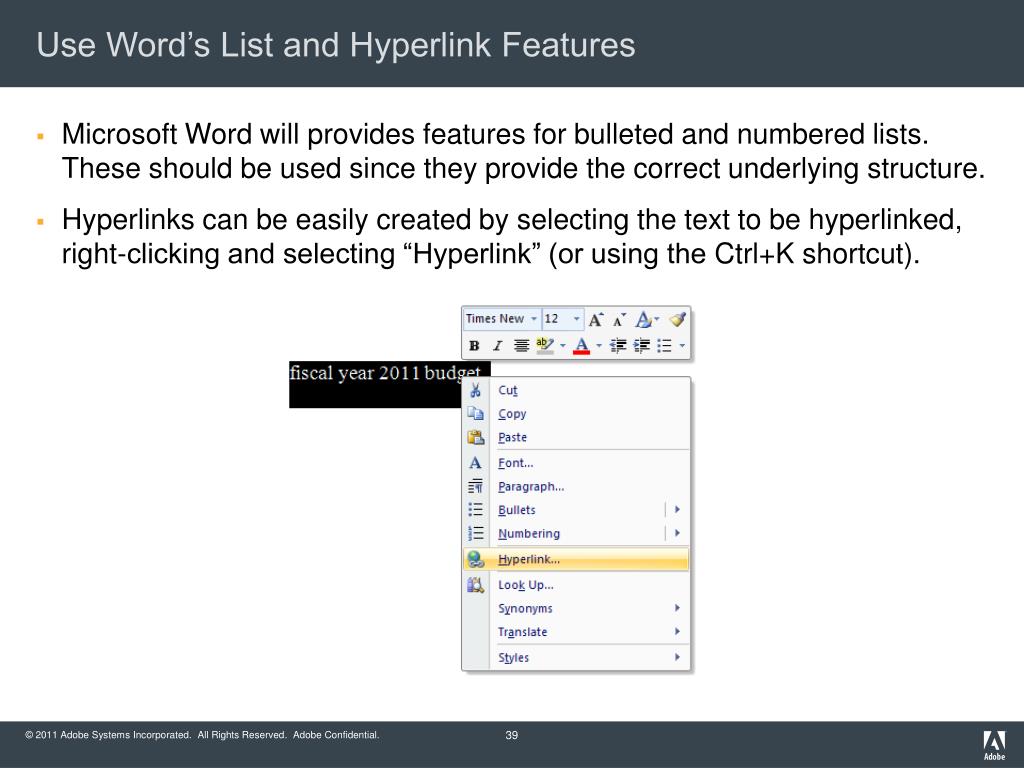Click the Center alignment icon
This screenshot has height=768, width=1024.
pyautogui.click(x=521, y=346)
